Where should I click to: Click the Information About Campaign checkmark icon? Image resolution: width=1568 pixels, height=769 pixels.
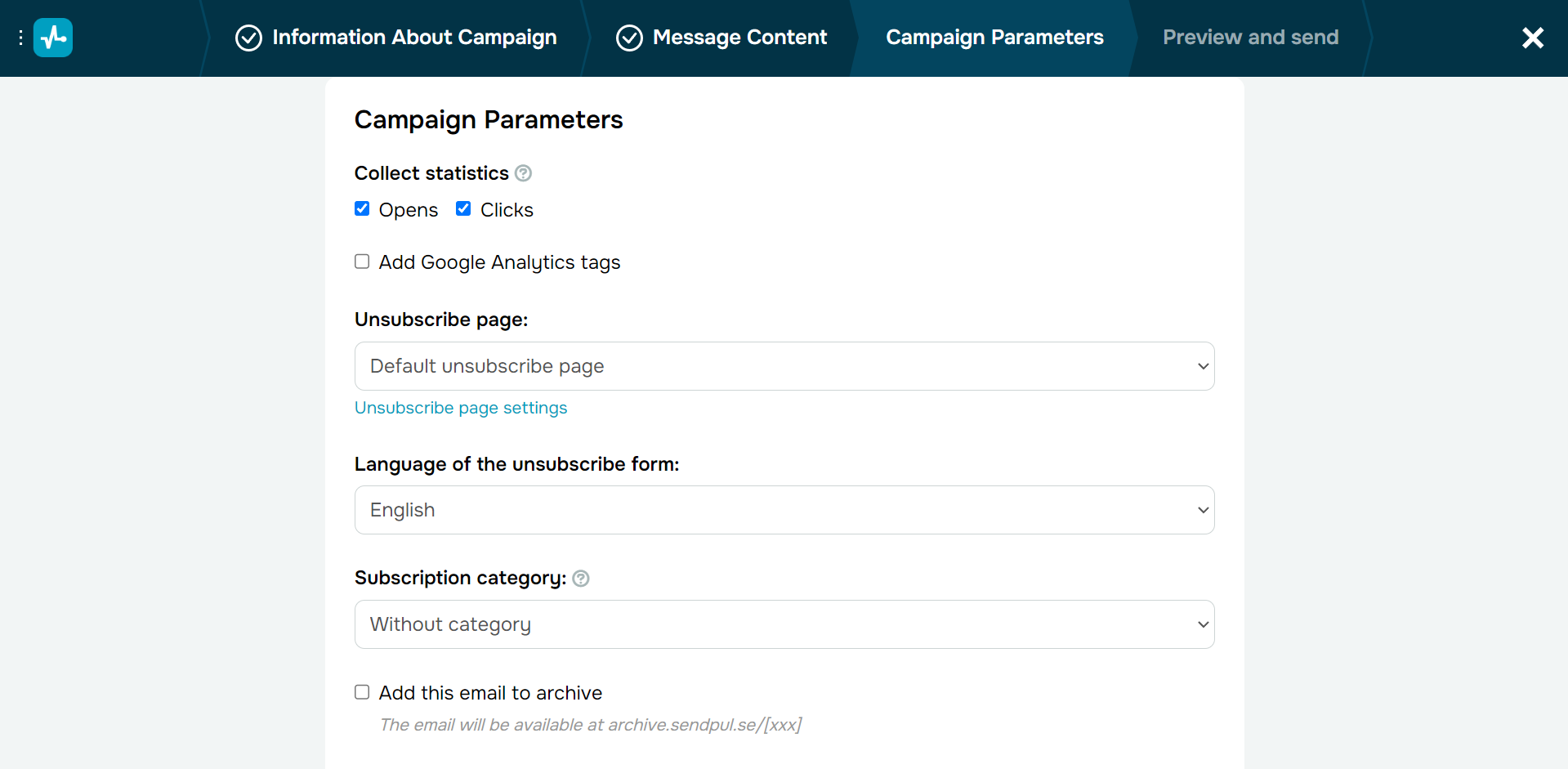pos(248,38)
